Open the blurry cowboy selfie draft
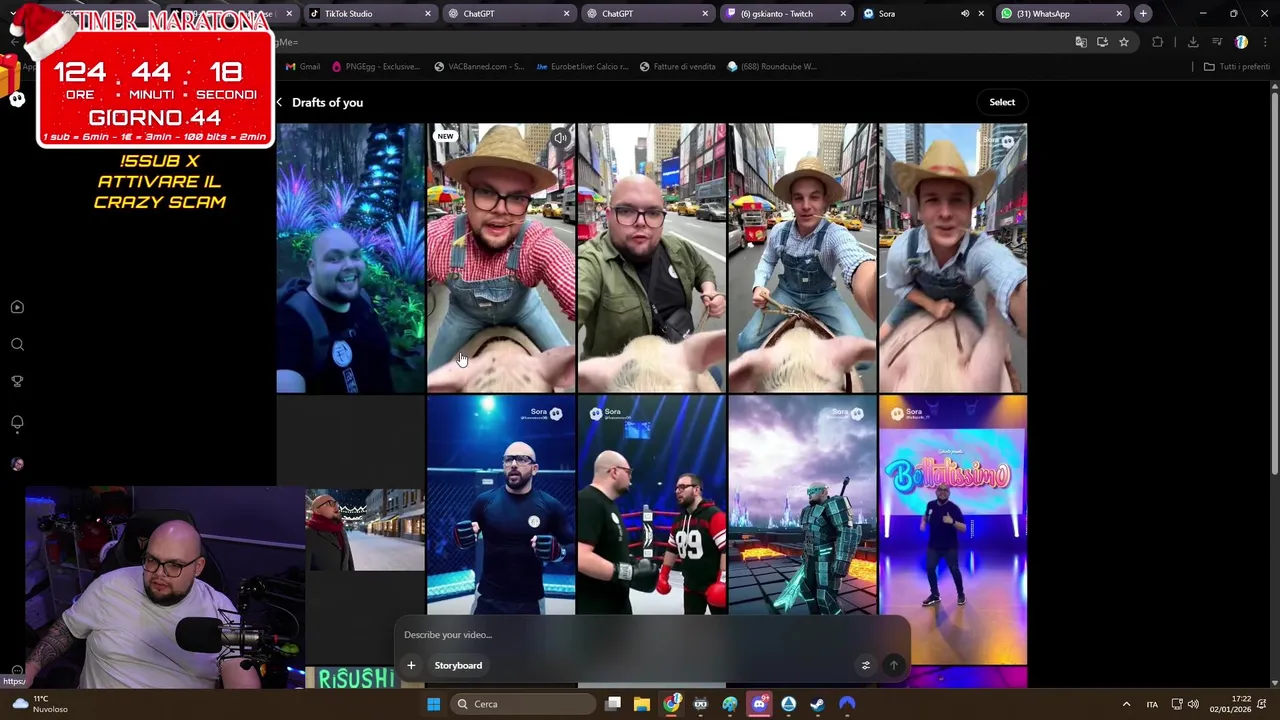The height and width of the screenshot is (720, 1280). (953, 258)
